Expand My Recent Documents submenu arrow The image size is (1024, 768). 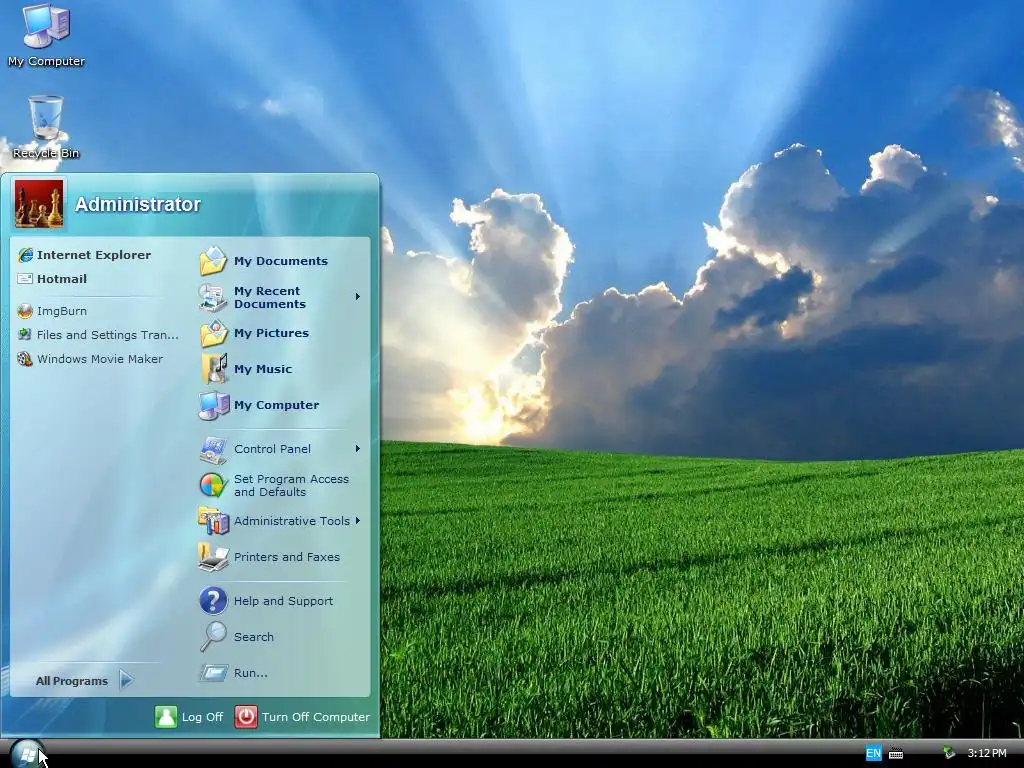click(x=358, y=296)
